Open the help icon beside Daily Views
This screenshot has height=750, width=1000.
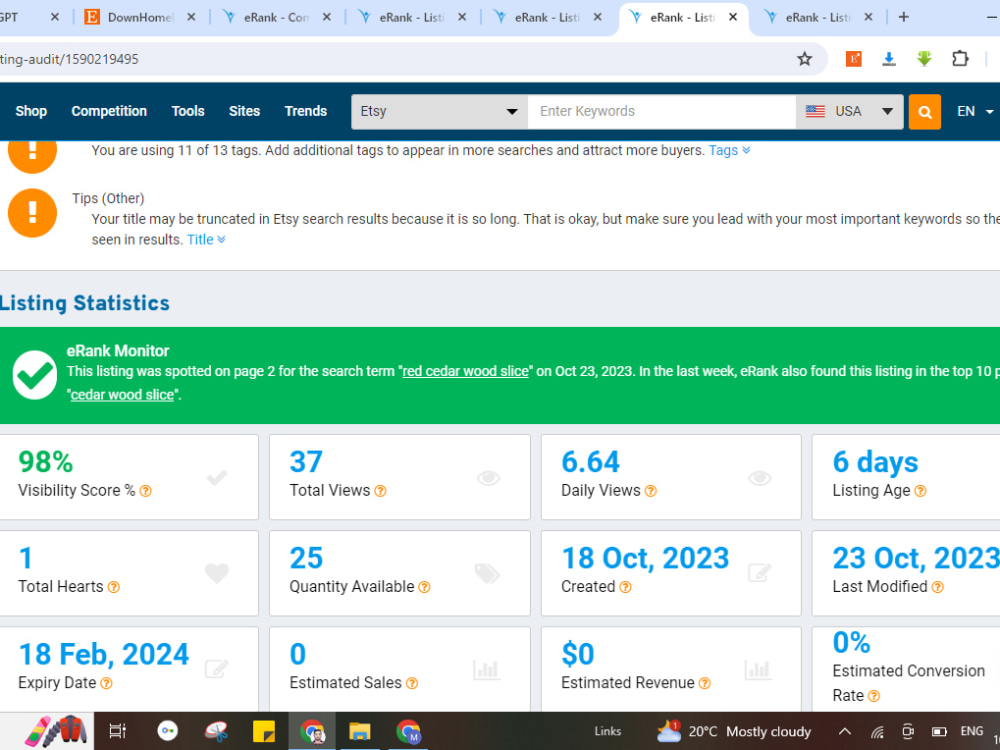(x=651, y=491)
